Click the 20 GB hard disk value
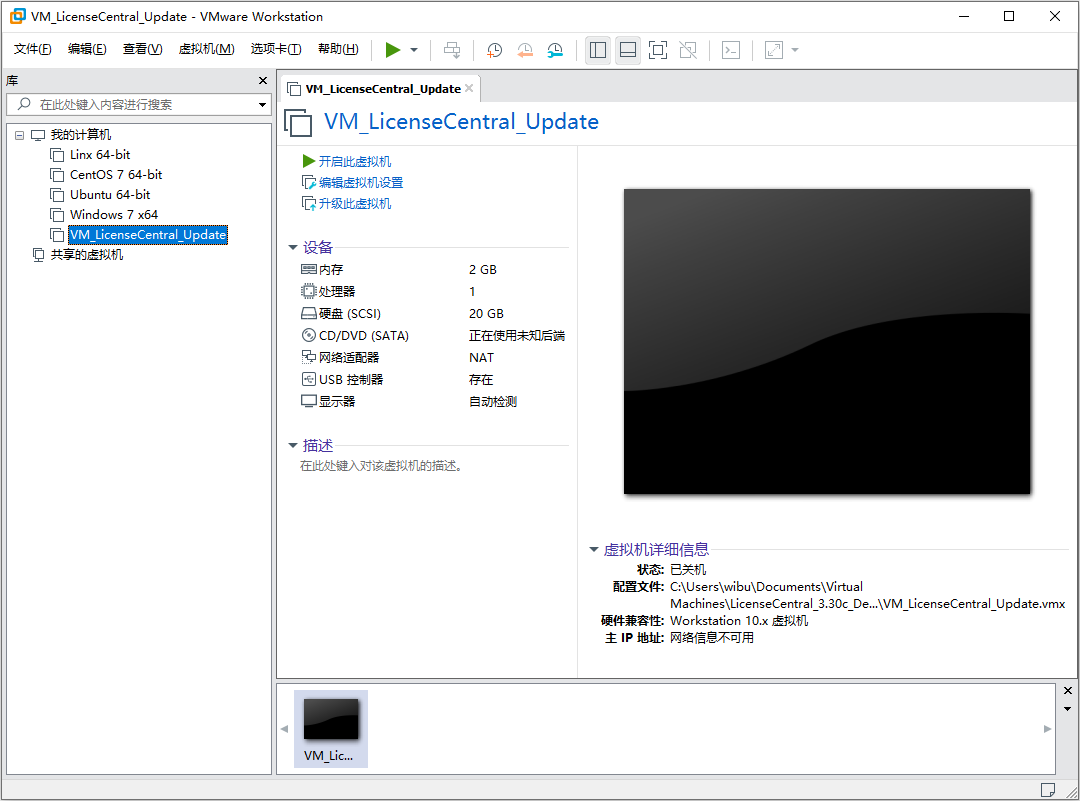The height and width of the screenshot is (801, 1080). (x=486, y=314)
